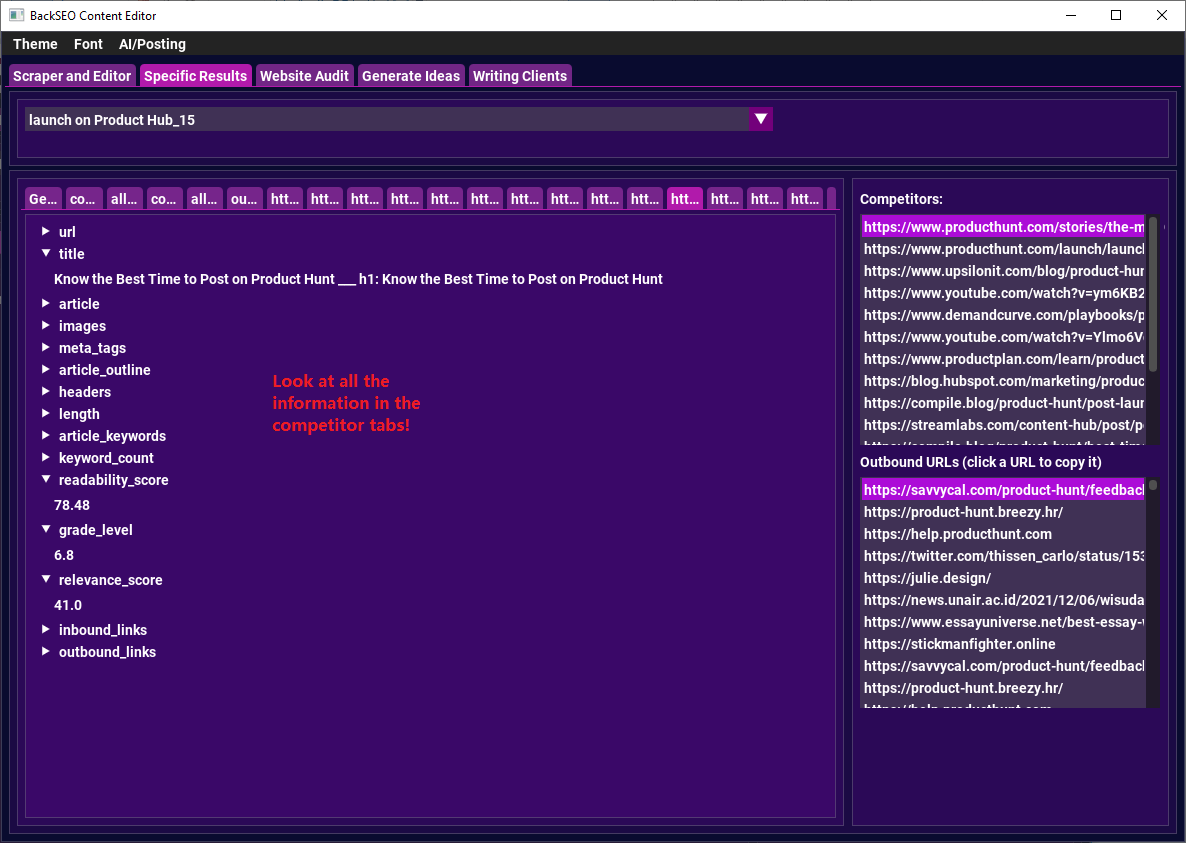Copy outbound URL news.unair.ac.id
Image resolution: width=1186 pixels, height=843 pixels.
pos(1003,600)
